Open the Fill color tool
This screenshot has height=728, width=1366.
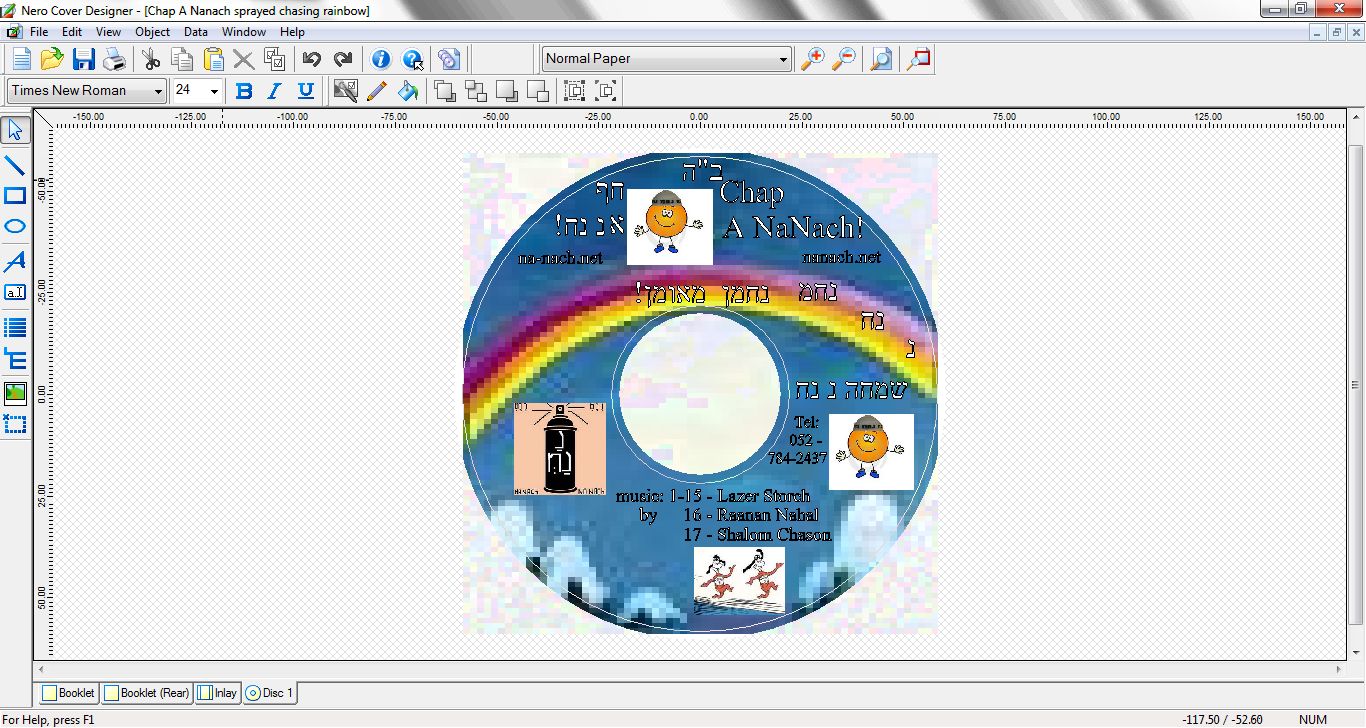407,90
